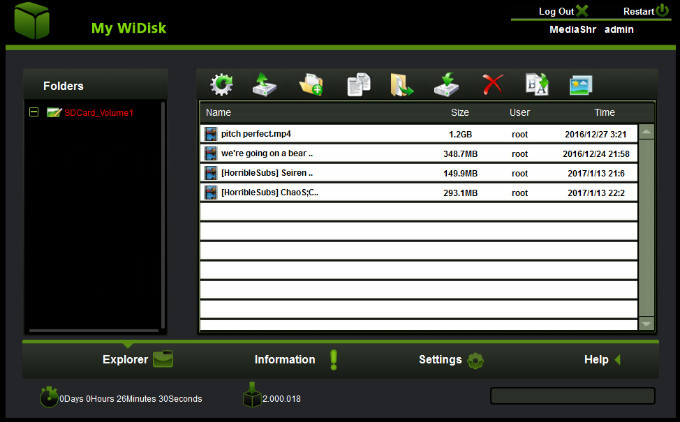Click the file list scroll down arrow
This screenshot has height=422, width=680.
pos(646,324)
